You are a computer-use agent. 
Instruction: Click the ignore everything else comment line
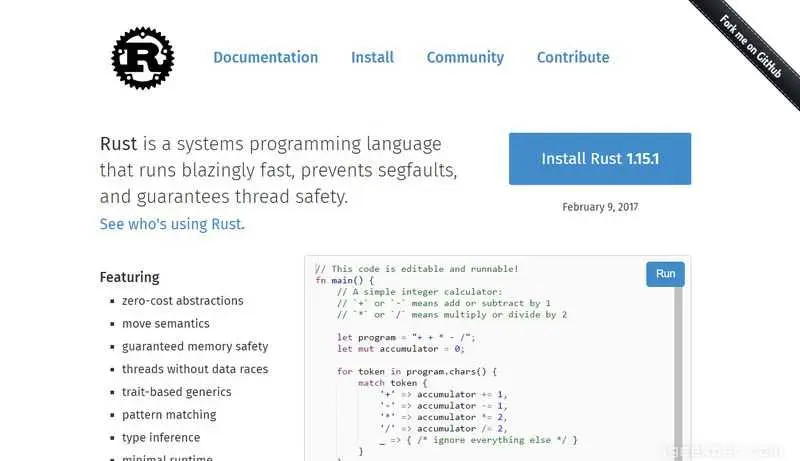coord(479,440)
